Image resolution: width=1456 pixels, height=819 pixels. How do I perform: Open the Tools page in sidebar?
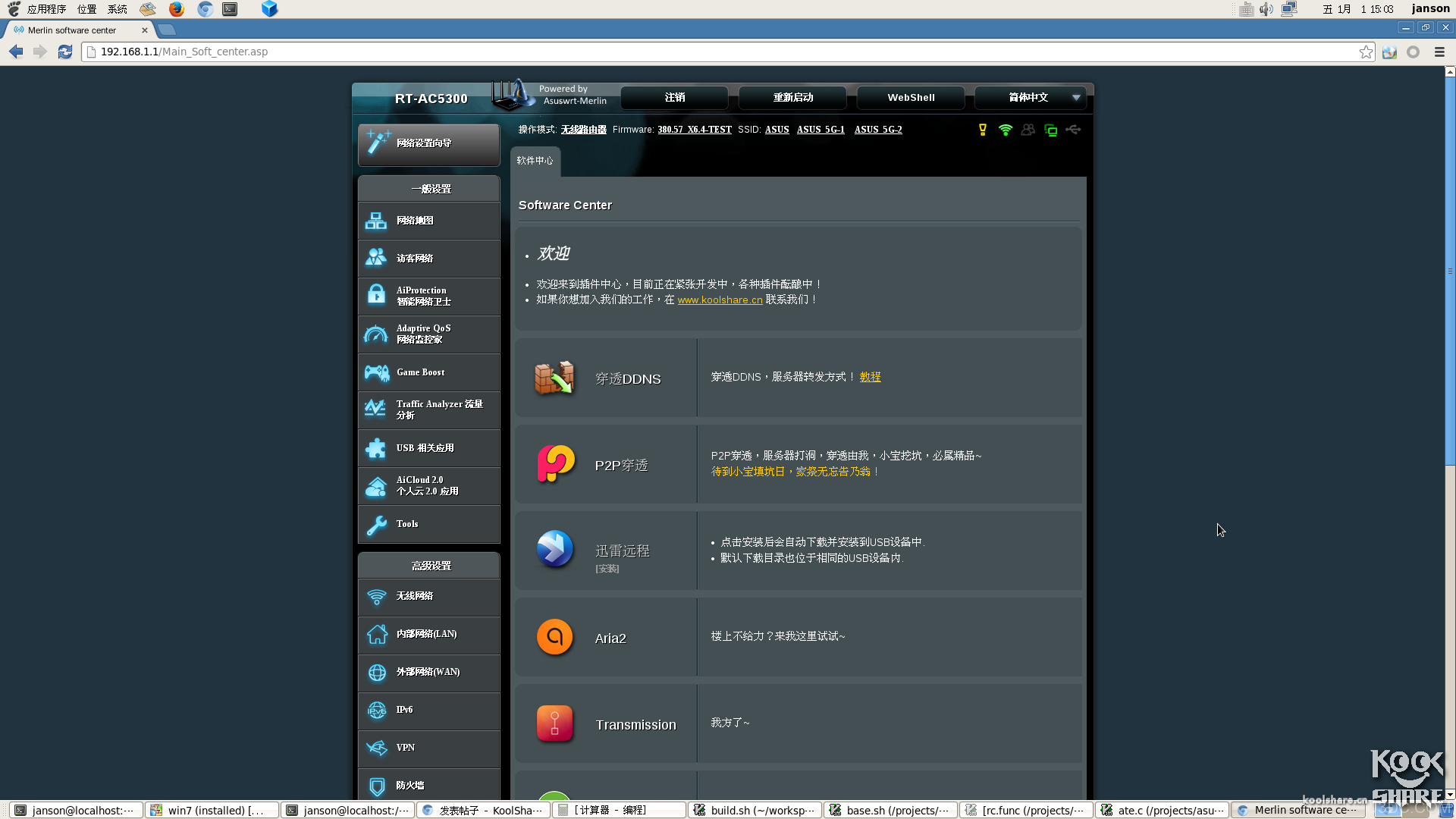pos(429,524)
